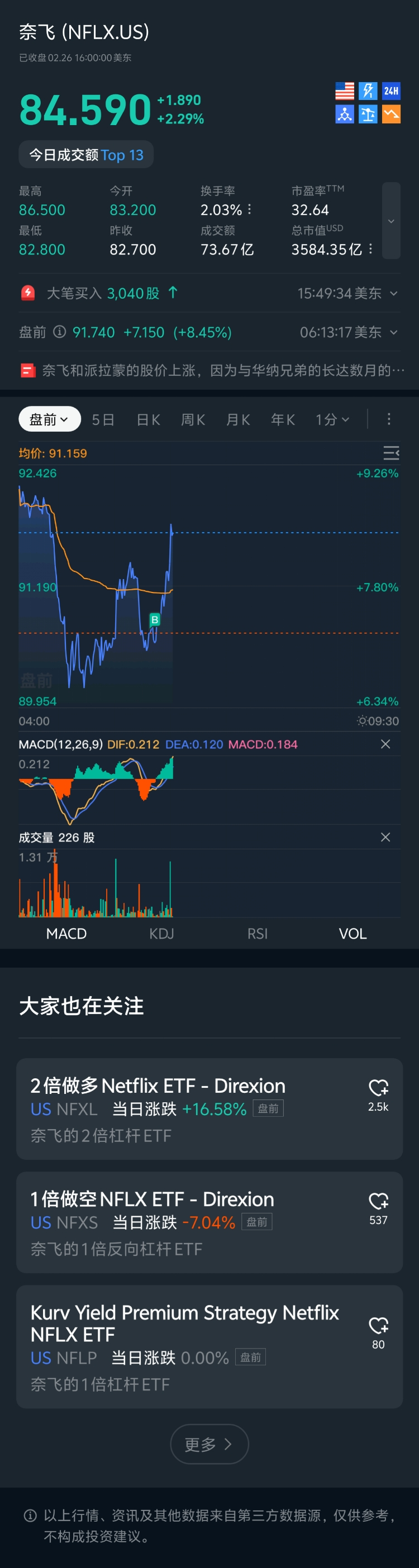Image resolution: width=419 pixels, height=1568 pixels.
Task: Open chart options three-dot menu
Action: coord(388,419)
